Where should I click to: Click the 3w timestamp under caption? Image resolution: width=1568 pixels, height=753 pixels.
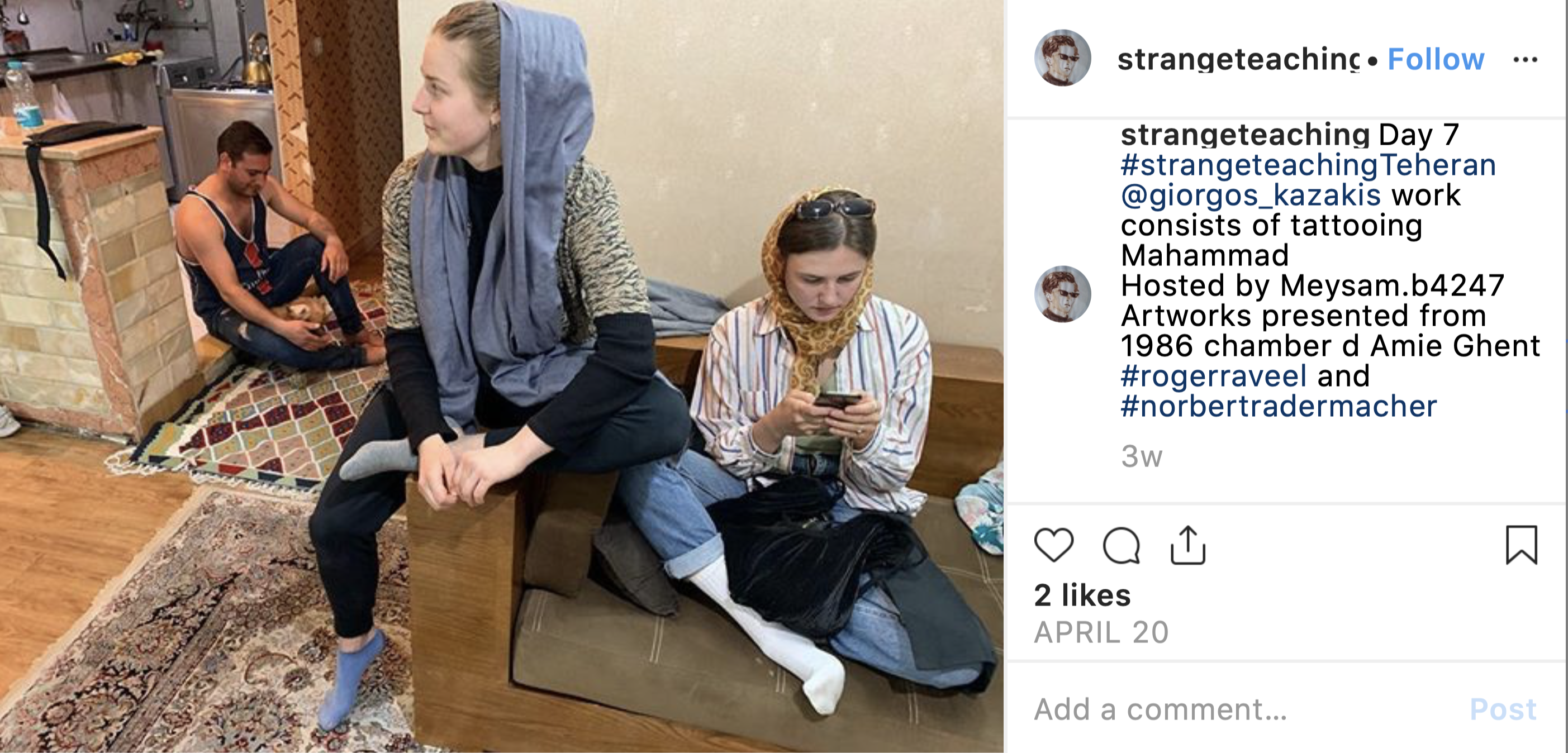point(1141,456)
